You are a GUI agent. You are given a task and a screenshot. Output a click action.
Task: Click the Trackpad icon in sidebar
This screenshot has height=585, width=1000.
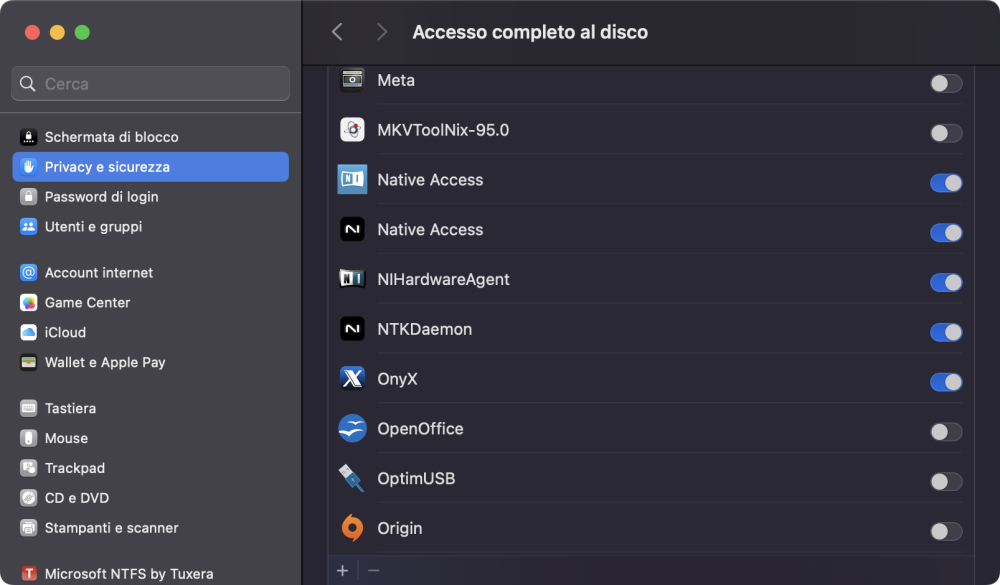28,468
